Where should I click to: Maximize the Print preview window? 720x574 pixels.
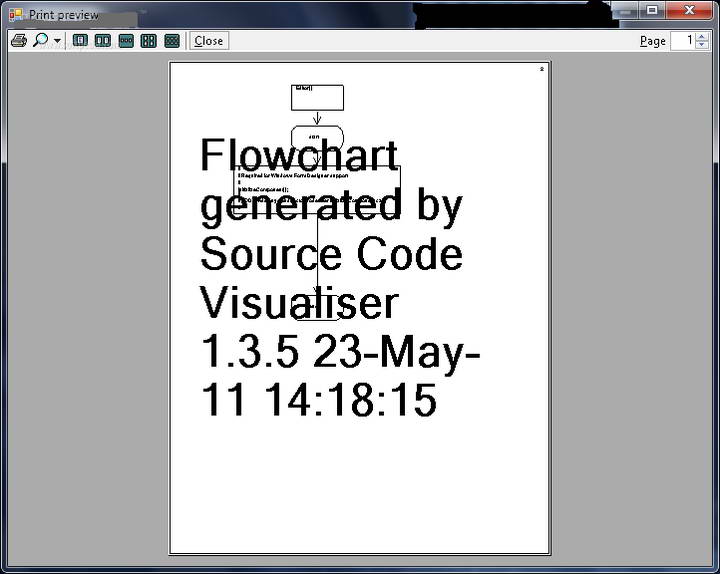652,10
